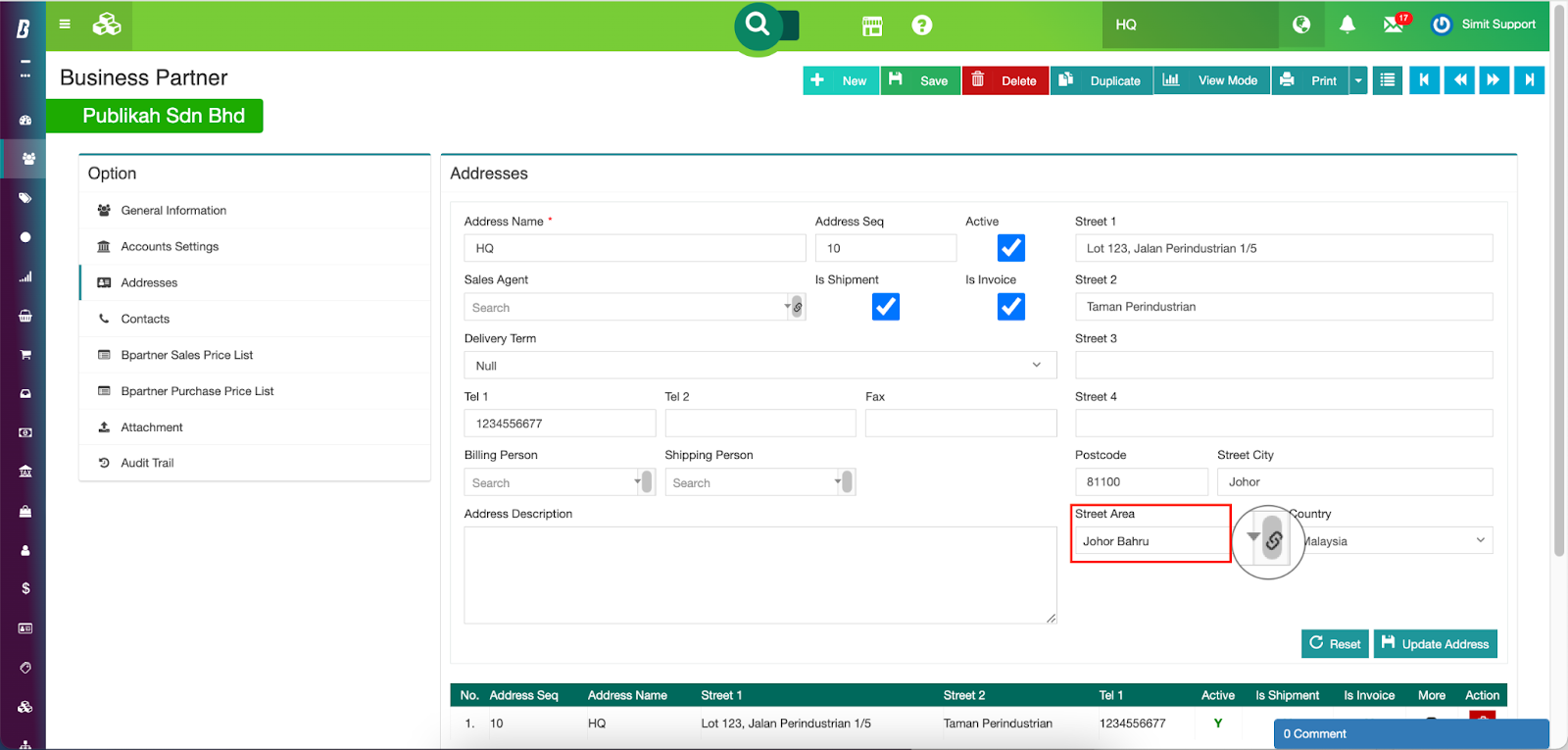Reset the address form
The width and height of the screenshot is (1568, 750).
click(x=1335, y=643)
